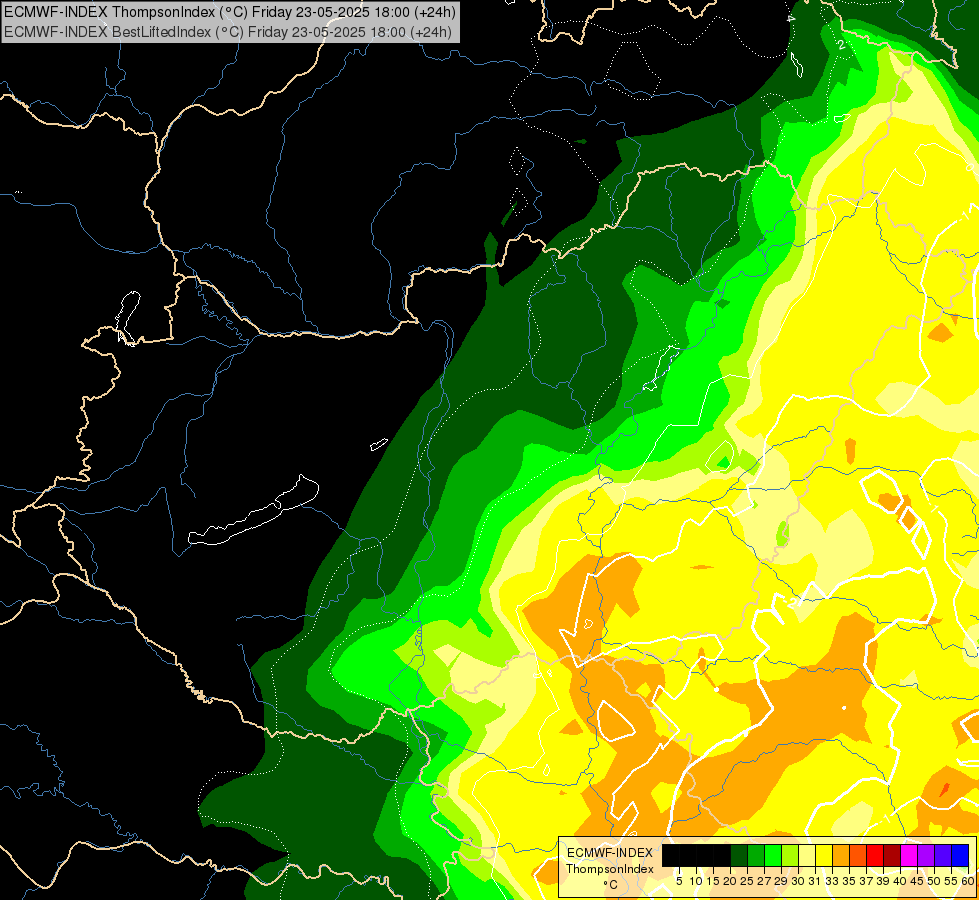
Task: Click the legend tick value 60
Action: pyautogui.click(x=967, y=881)
